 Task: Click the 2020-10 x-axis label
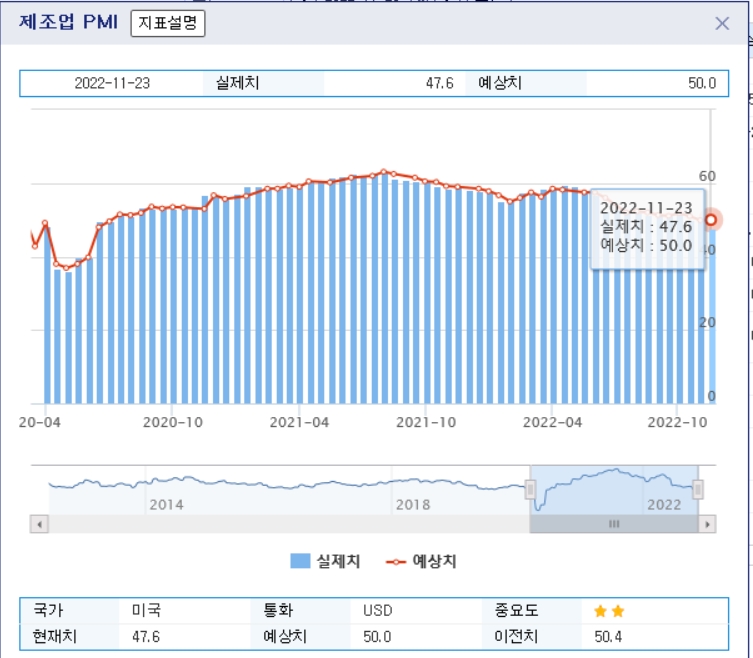click(x=173, y=422)
